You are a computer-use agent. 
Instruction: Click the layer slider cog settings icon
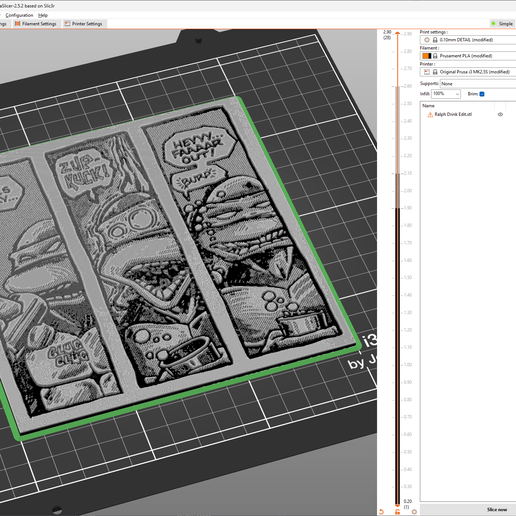tap(414, 511)
